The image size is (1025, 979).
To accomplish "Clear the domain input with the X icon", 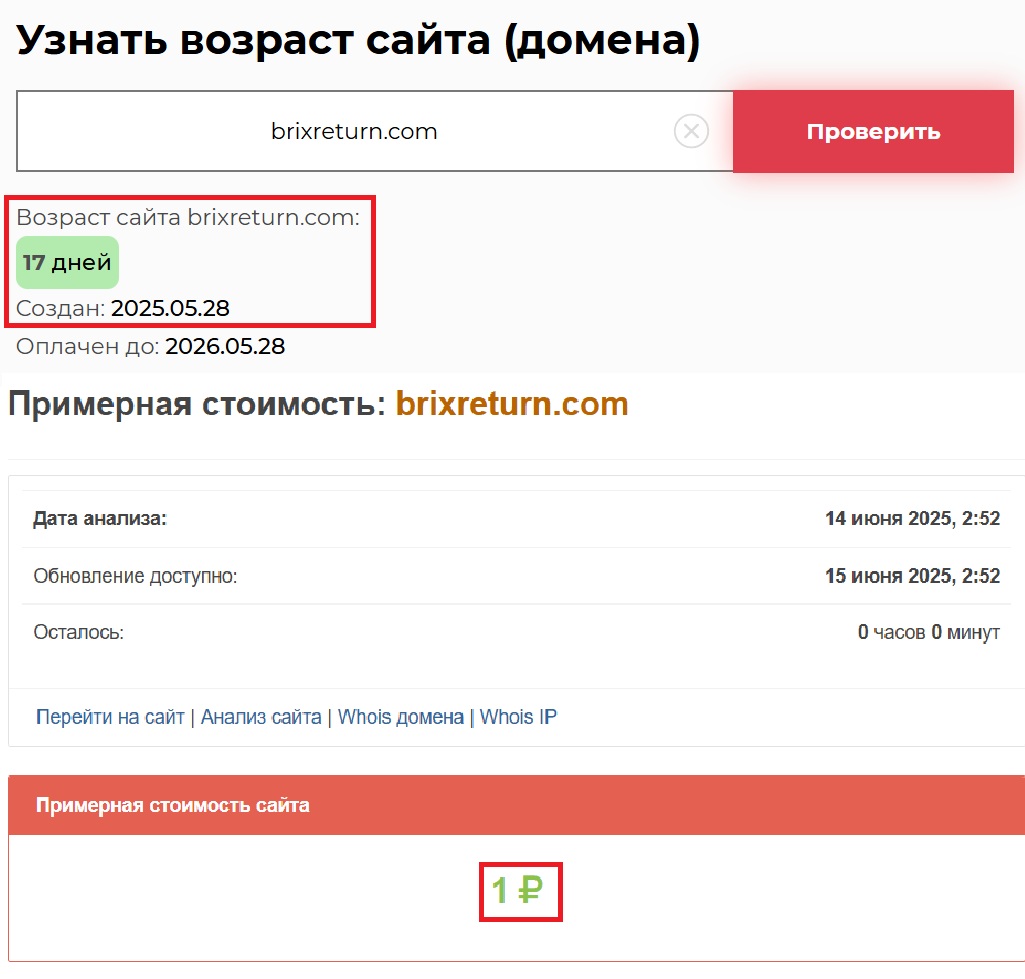I will click(691, 131).
